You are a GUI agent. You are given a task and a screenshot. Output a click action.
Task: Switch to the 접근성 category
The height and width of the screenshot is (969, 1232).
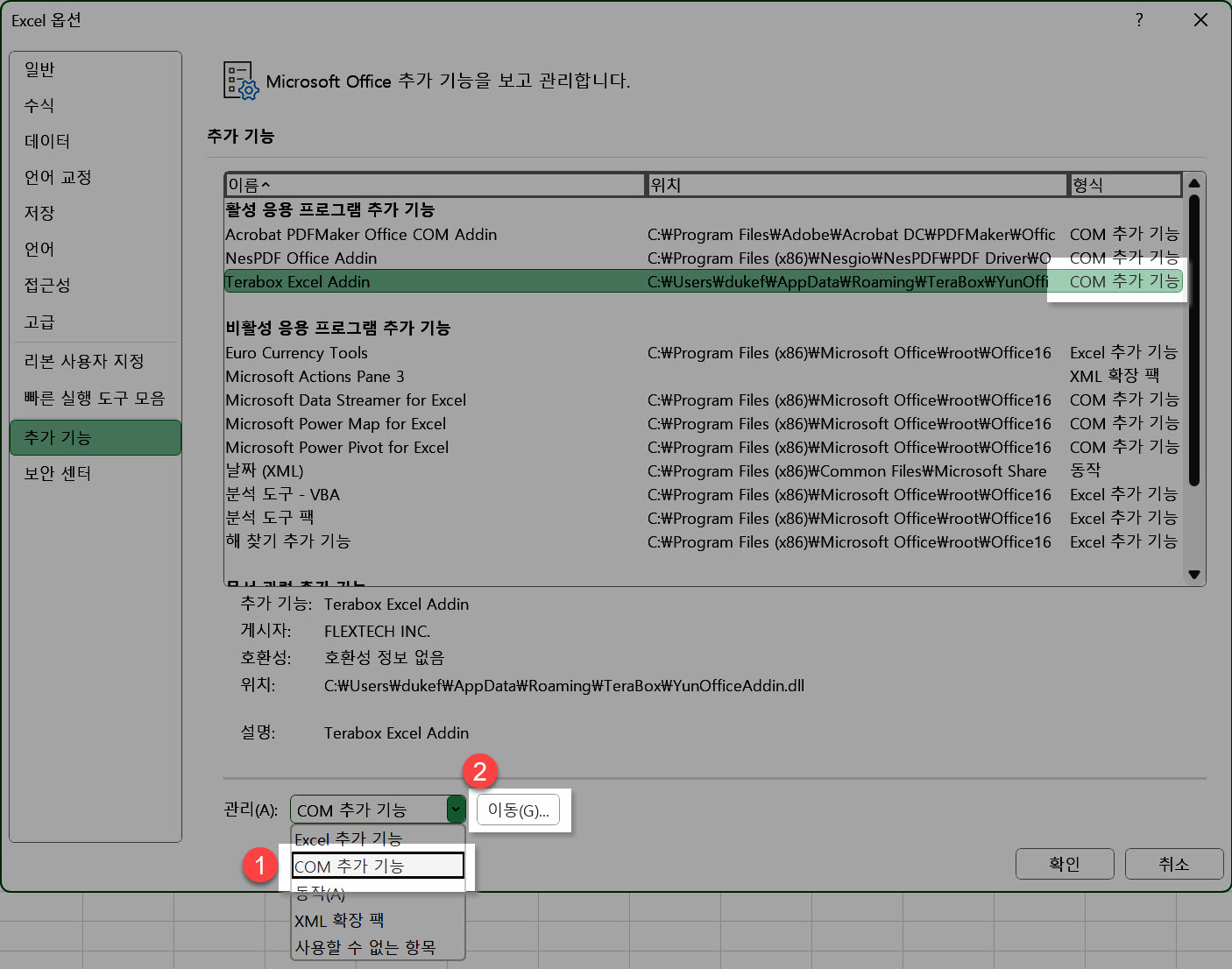96,285
